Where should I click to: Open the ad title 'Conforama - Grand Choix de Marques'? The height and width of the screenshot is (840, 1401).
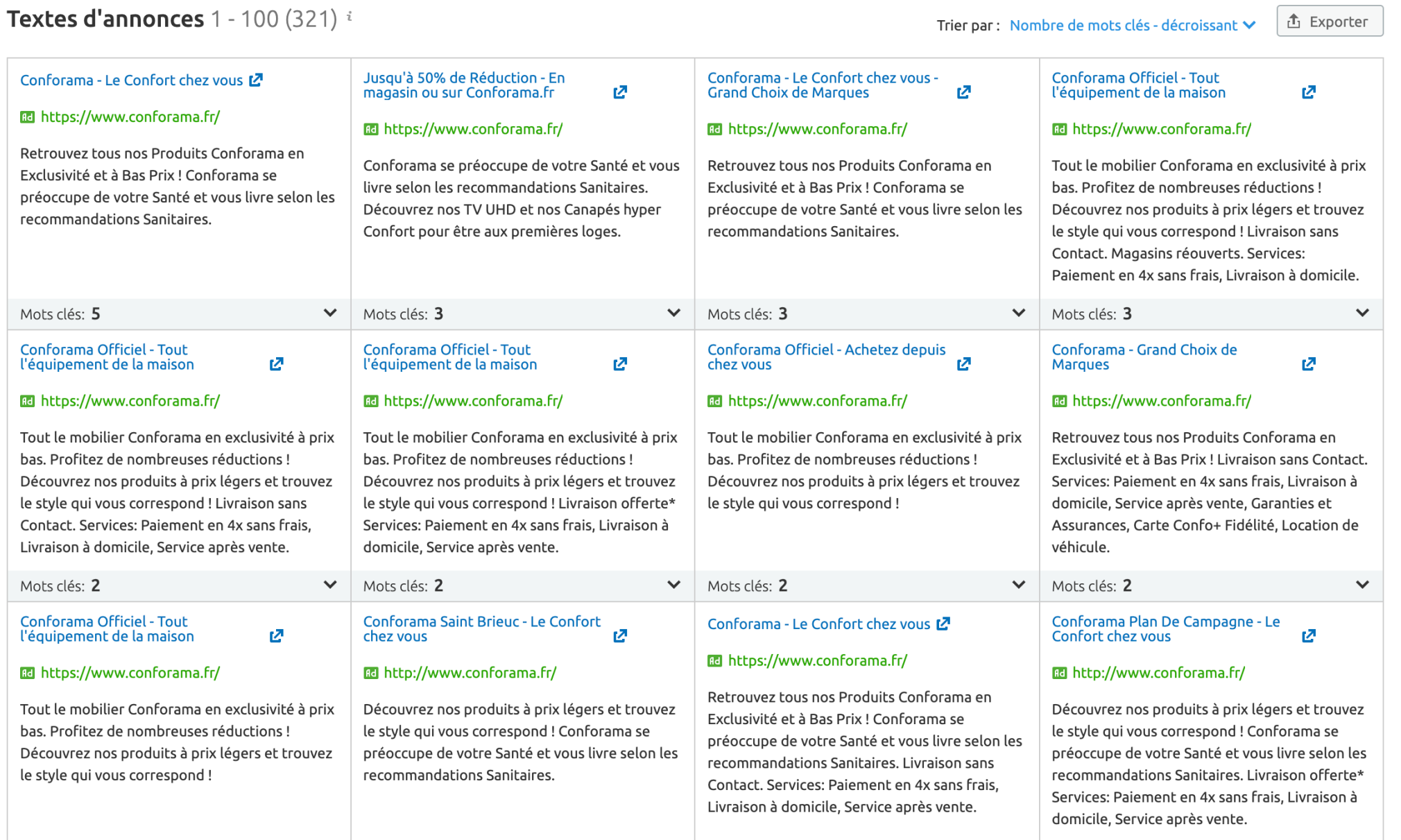tap(1144, 357)
